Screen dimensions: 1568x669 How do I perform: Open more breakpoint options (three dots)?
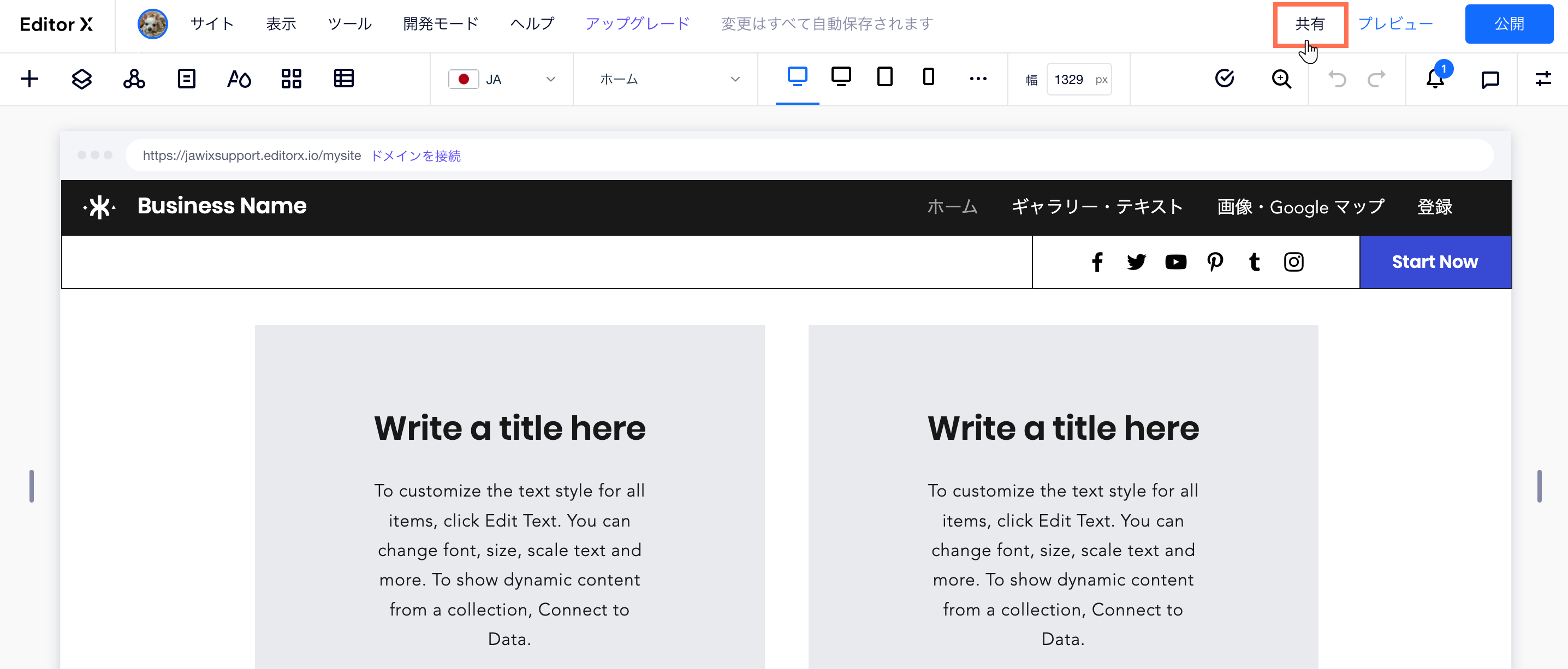tap(978, 79)
